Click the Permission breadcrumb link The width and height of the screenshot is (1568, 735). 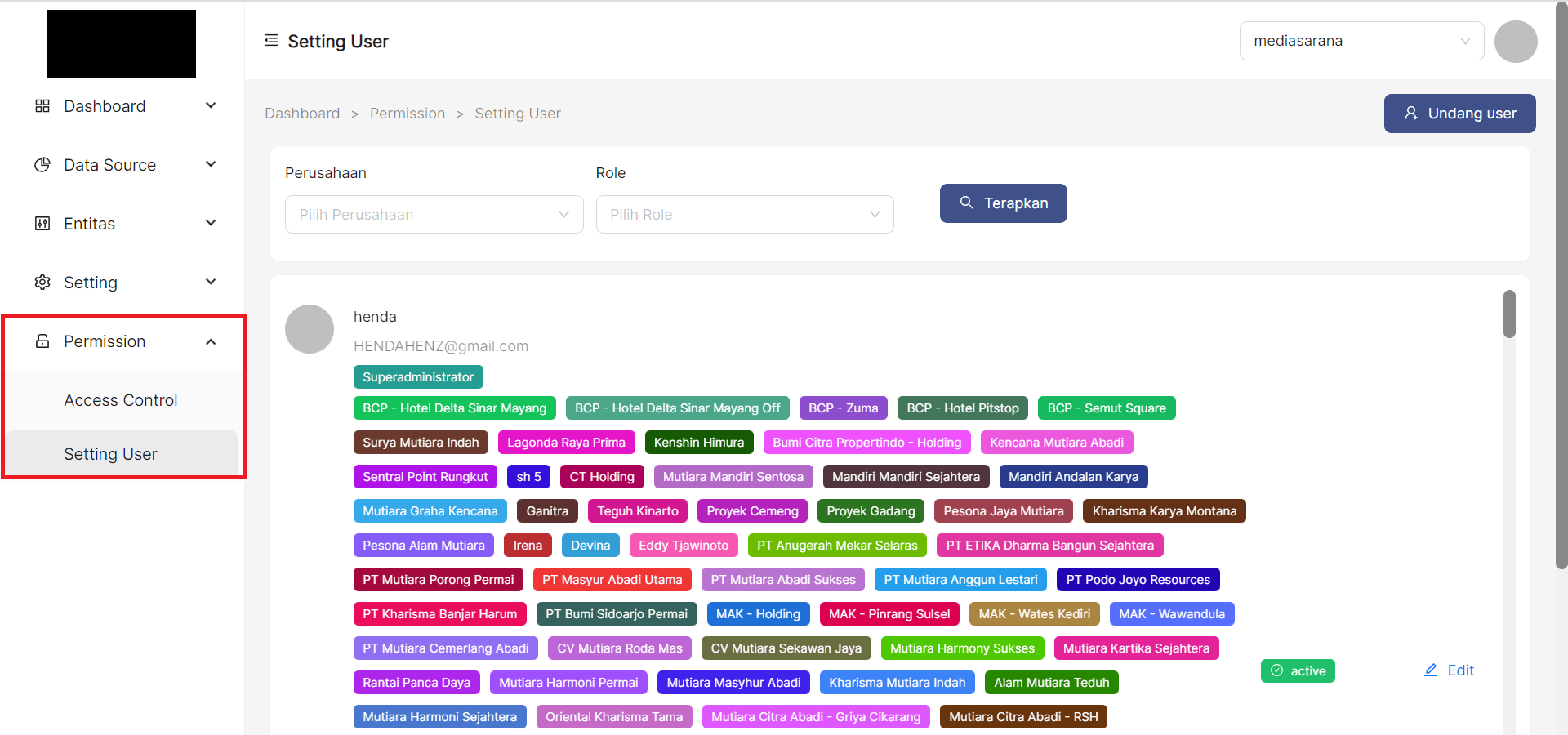408,114
